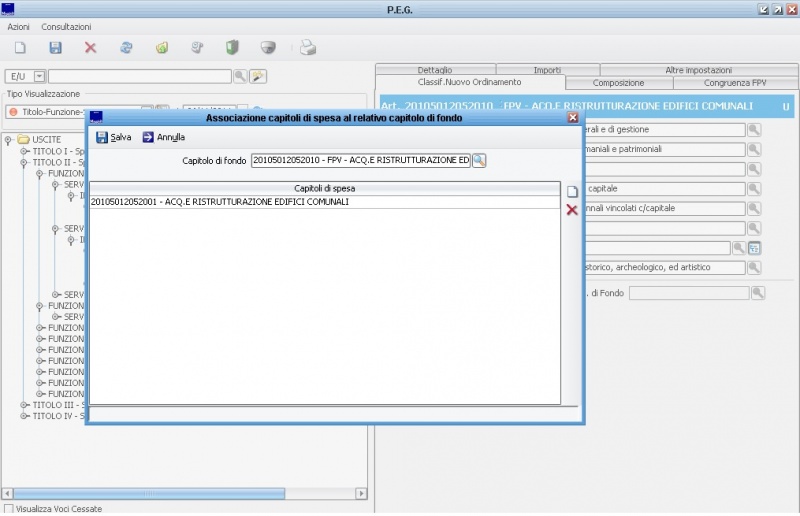This screenshot has height=516, width=800.
Task: Expand the TITOLO IV tree node
Action: (x=23, y=416)
